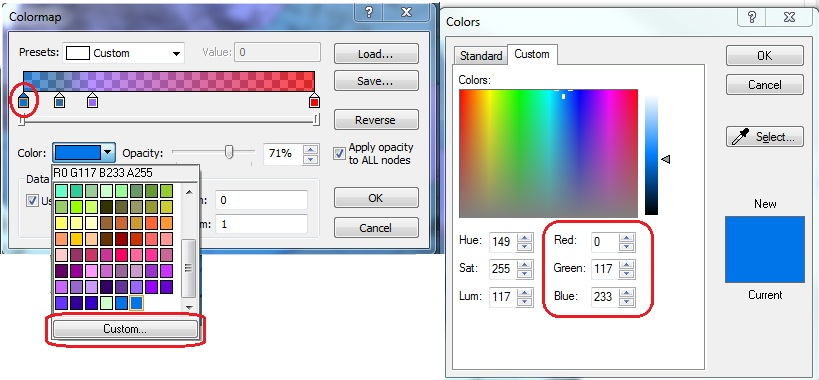Click the help question mark in the Colormap dialog

[369, 12]
